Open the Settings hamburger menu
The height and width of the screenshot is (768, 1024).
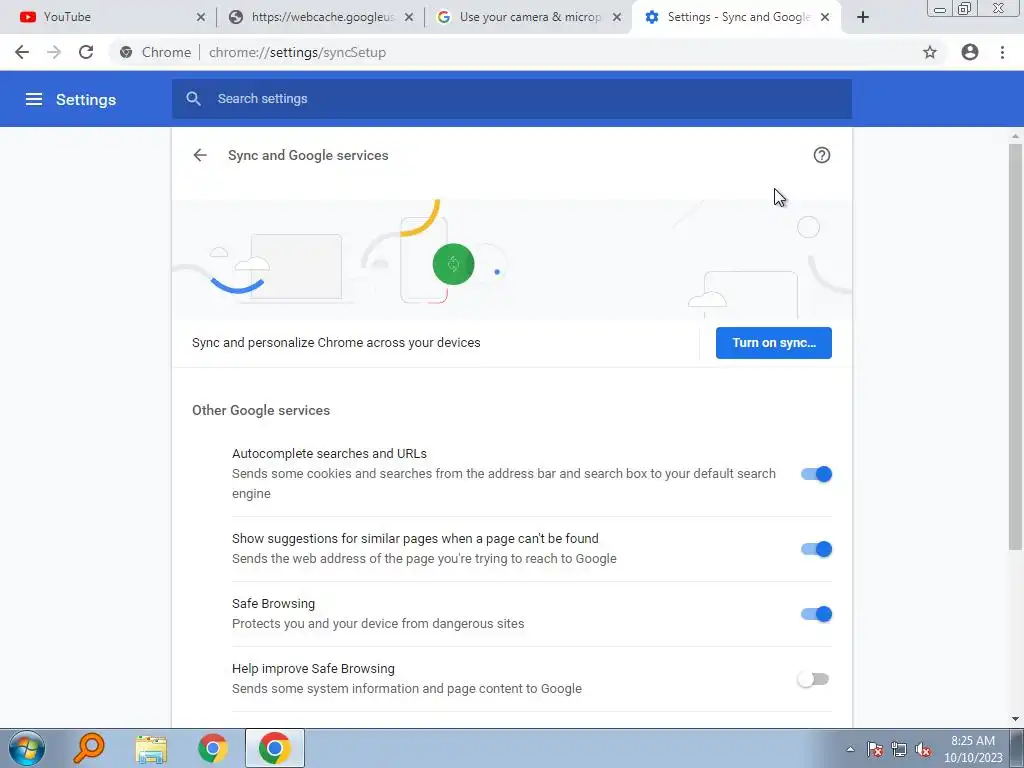click(x=34, y=99)
